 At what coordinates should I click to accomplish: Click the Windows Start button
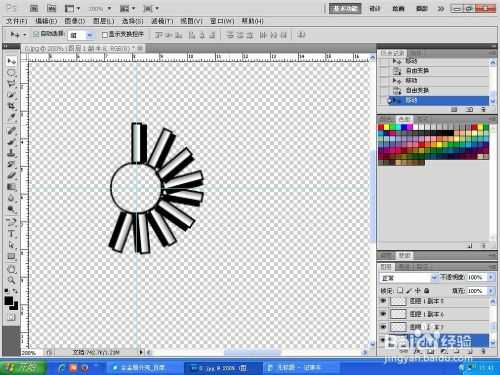click(23, 368)
